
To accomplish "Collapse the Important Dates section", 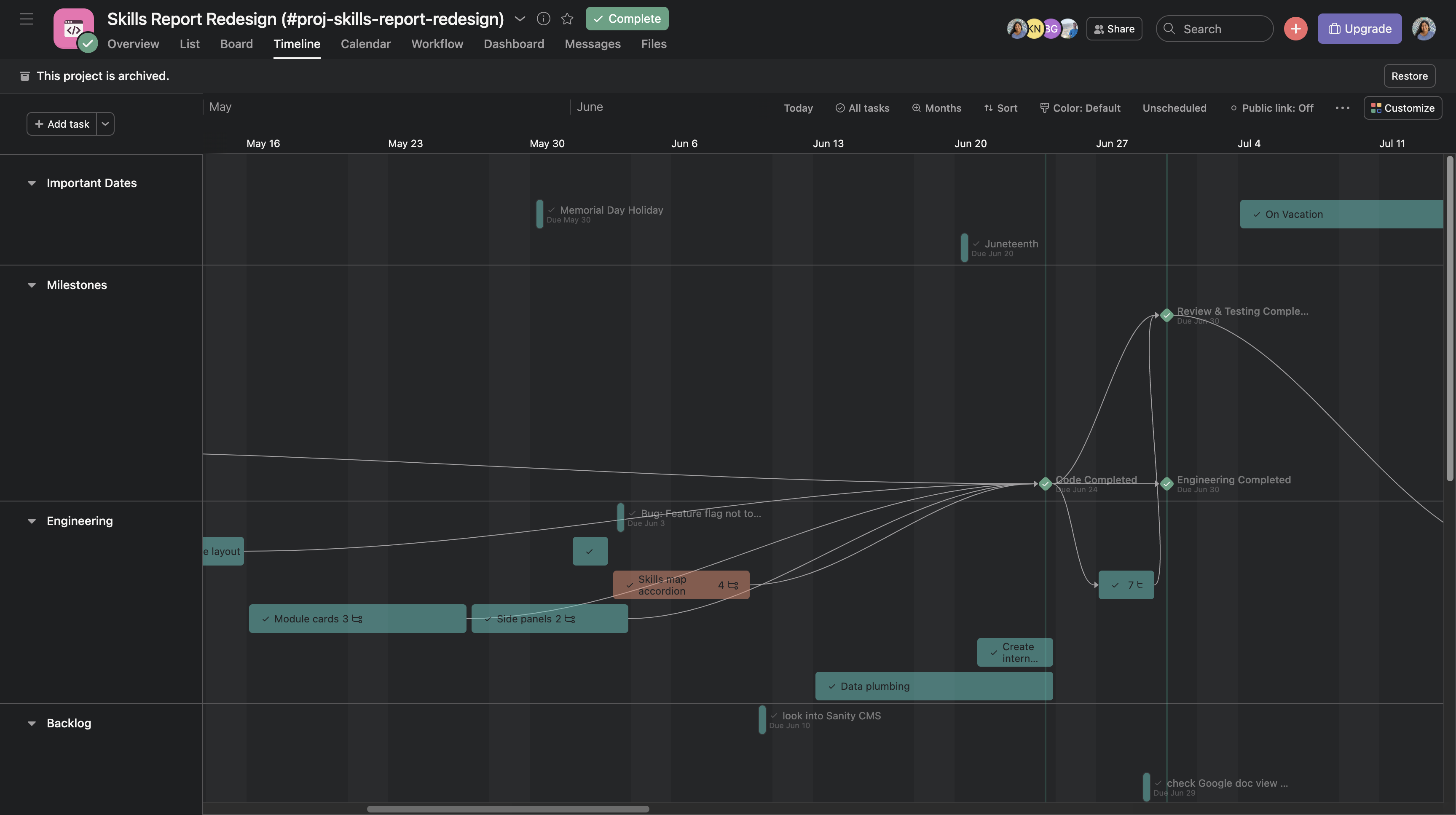I will (32, 183).
